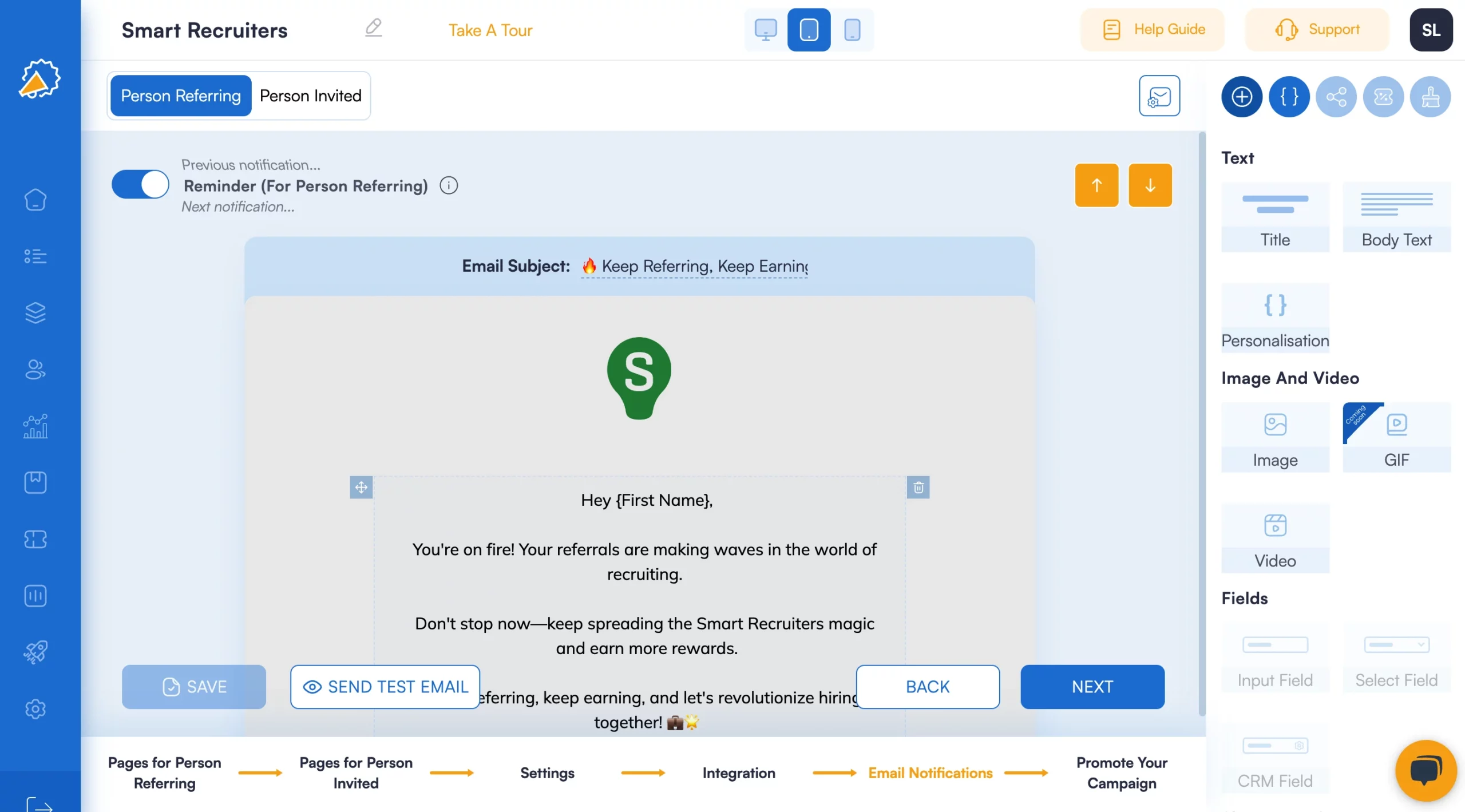
Task: Go to next notification with down arrow
Action: click(1150, 185)
